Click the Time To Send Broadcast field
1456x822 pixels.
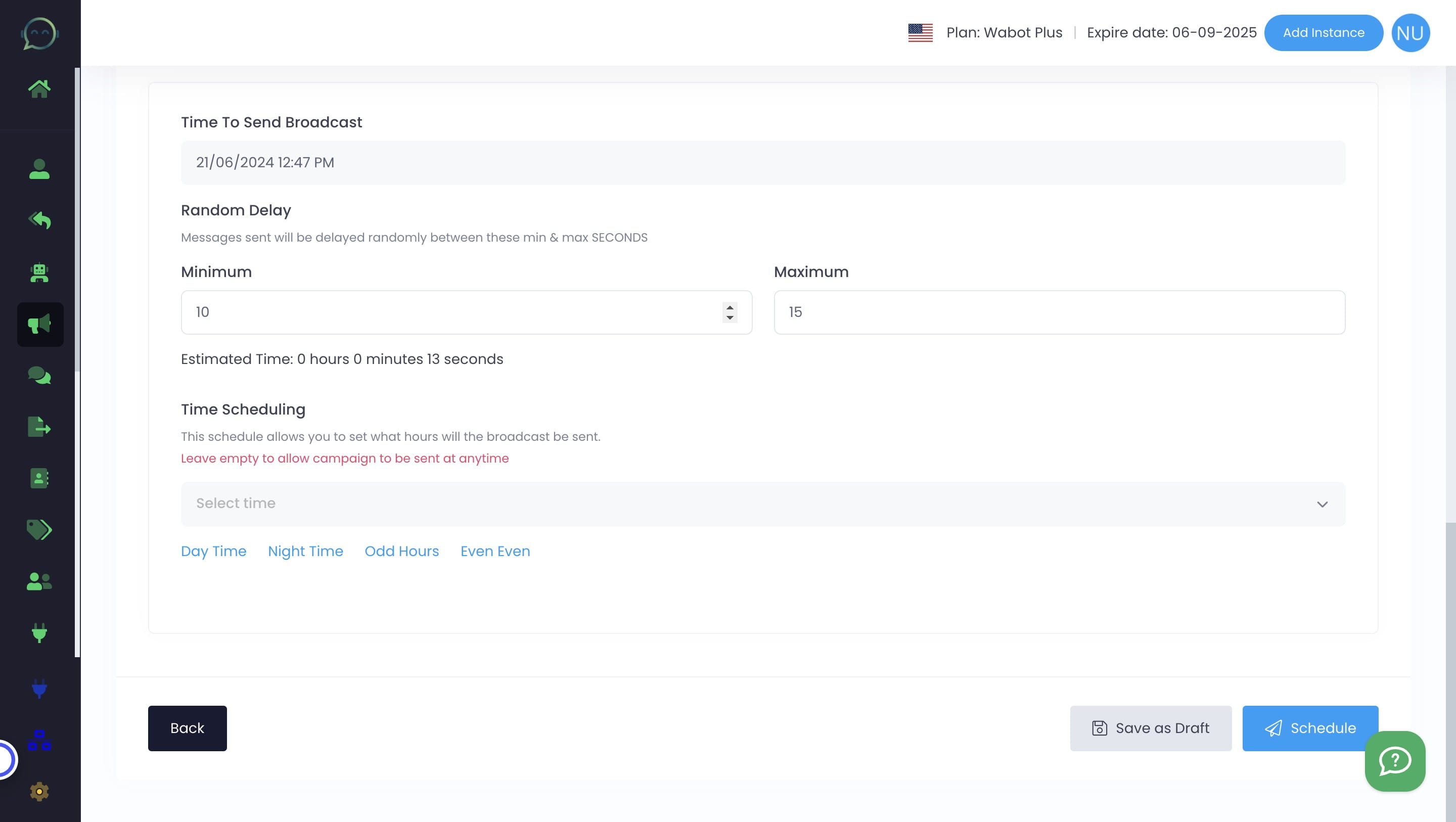763,162
